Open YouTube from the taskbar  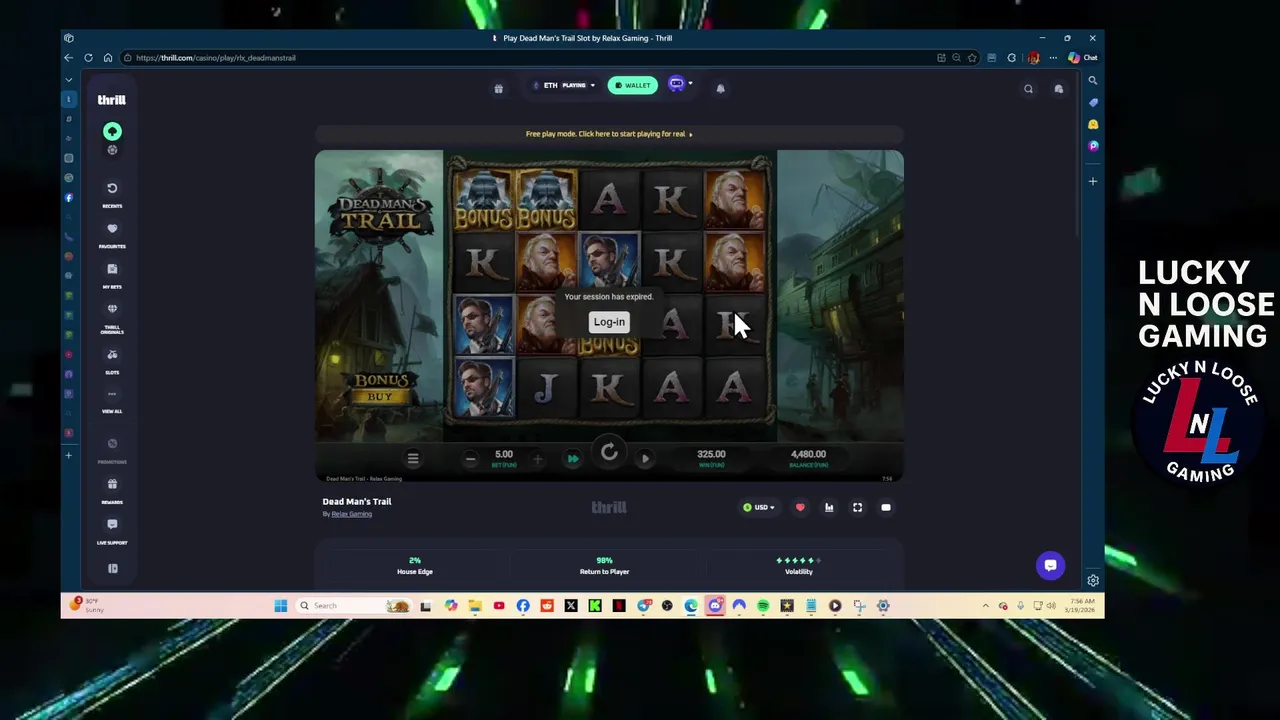(499, 605)
